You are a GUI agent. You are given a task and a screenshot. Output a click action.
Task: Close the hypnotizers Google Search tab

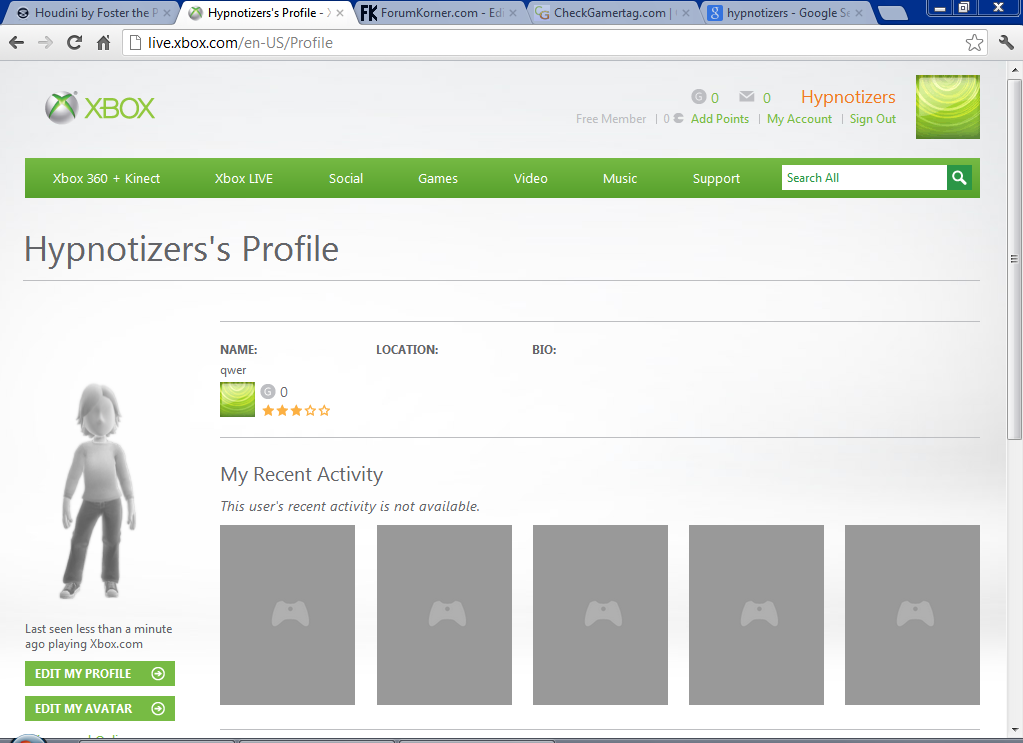(x=859, y=13)
